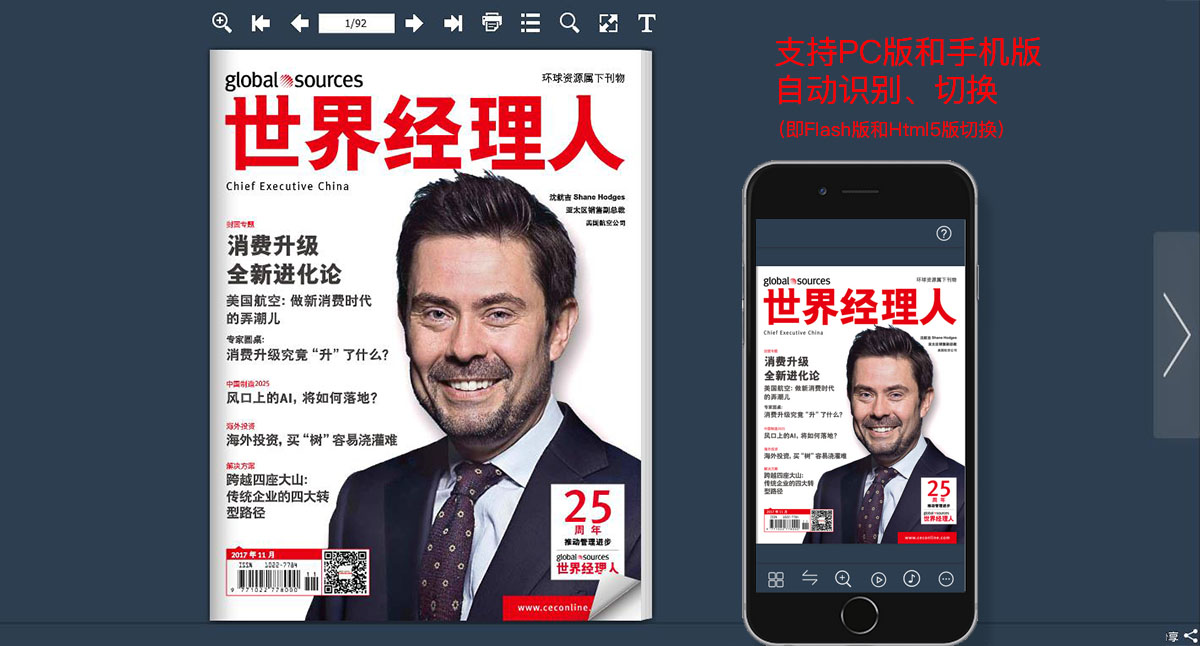Jump to the first page
This screenshot has height=646, width=1200.
coord(261,23)
